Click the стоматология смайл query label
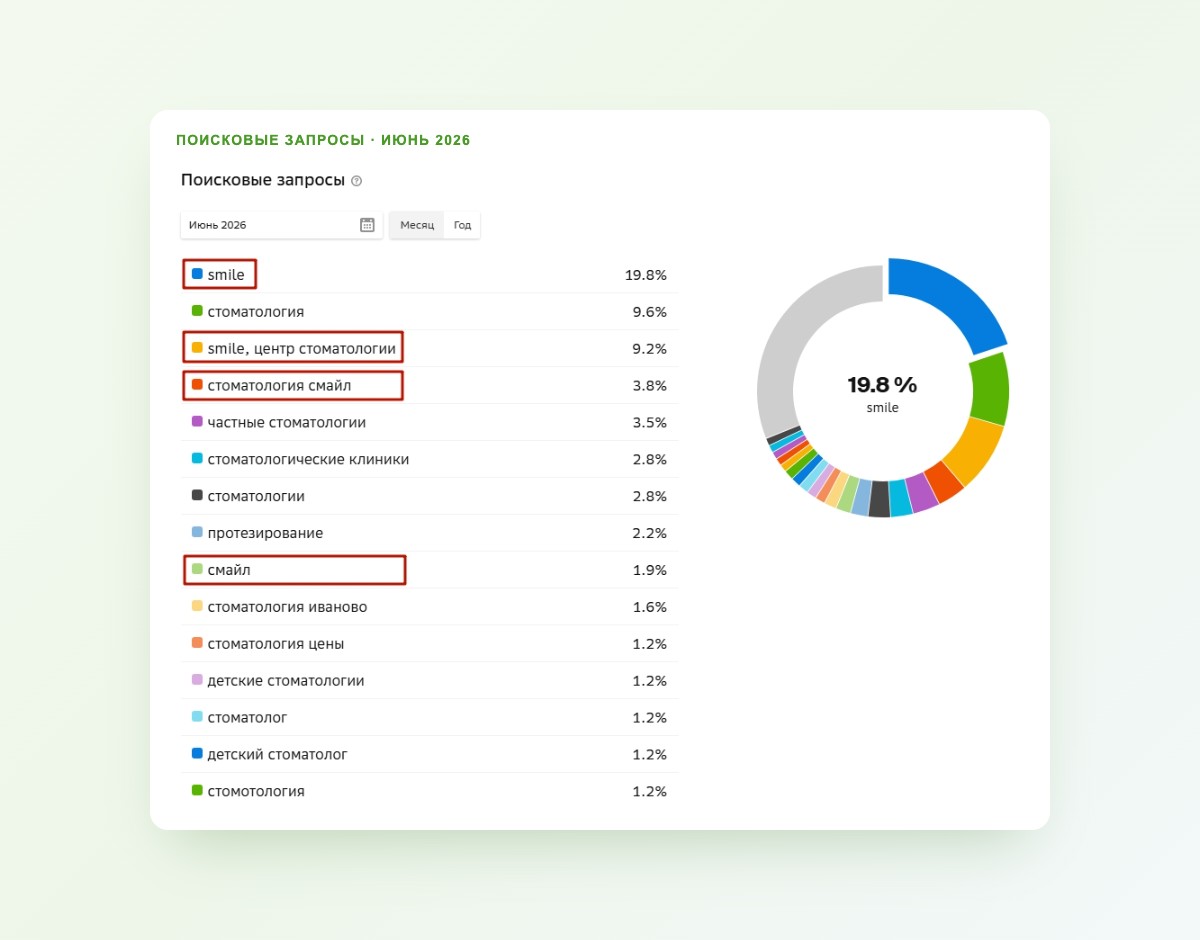Screen dimensions: 1200x940 280,386
